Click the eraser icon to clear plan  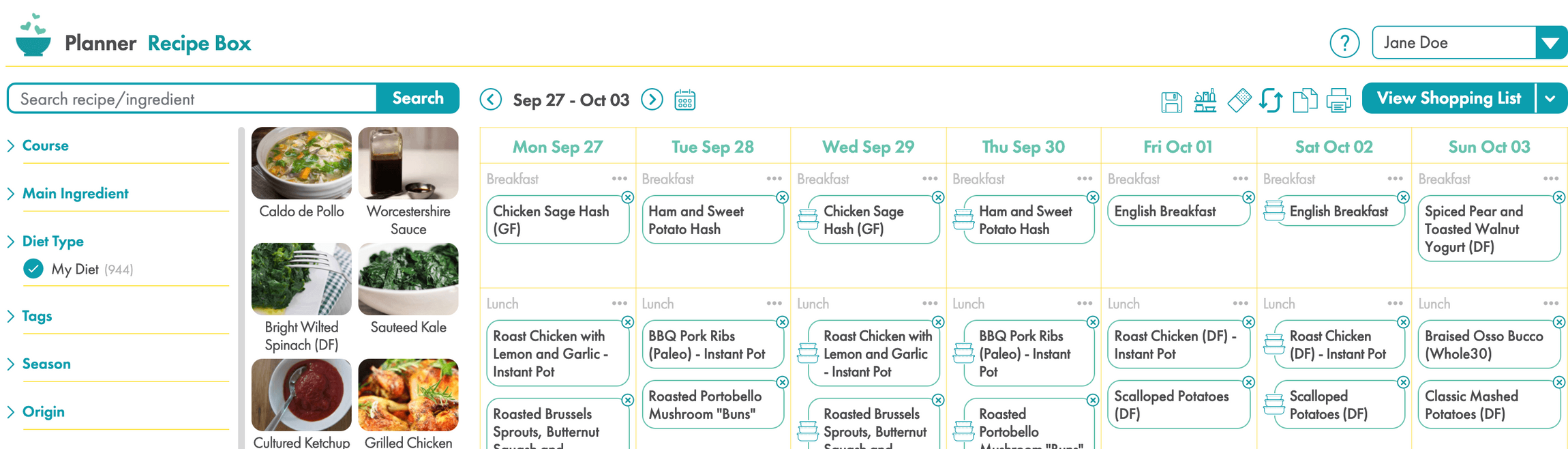coord(1239,100)
